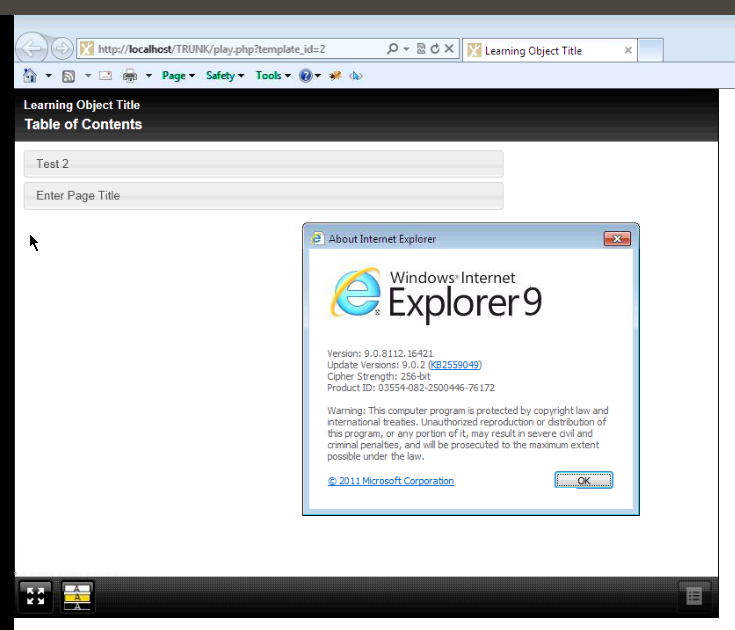Expand the feeds dropdown arrow
The height and width of the screenshot is (630, 735).
point(88,75)
